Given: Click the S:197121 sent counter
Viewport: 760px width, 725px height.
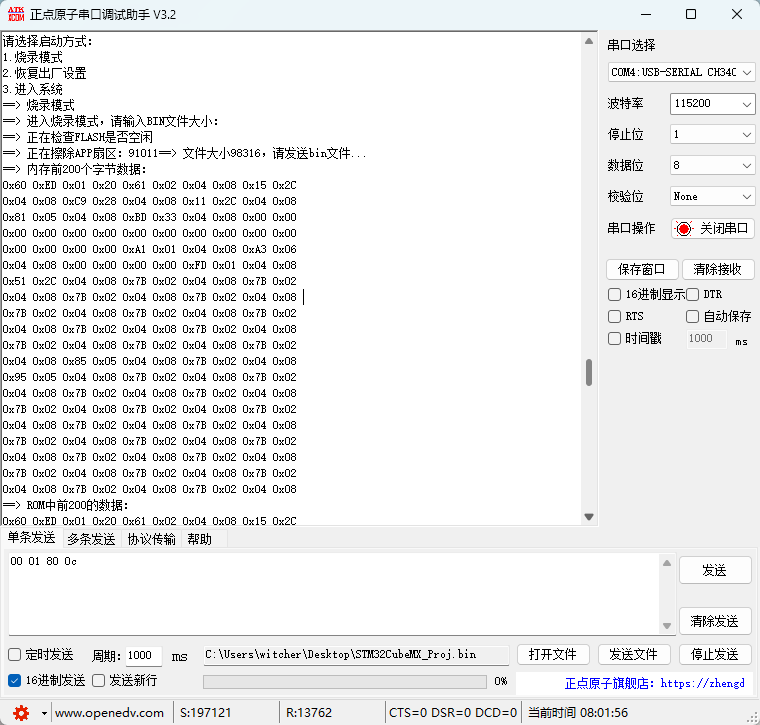Looking at the screenshot, I should tap(206, 713).
